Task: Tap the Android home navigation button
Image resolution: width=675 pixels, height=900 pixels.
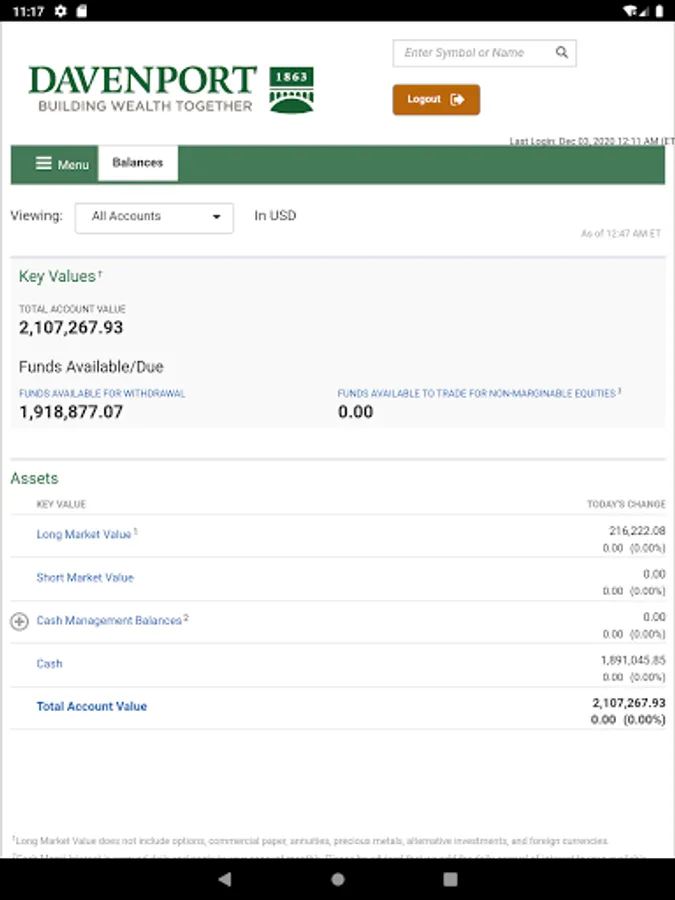Action: tap(338, 879)
